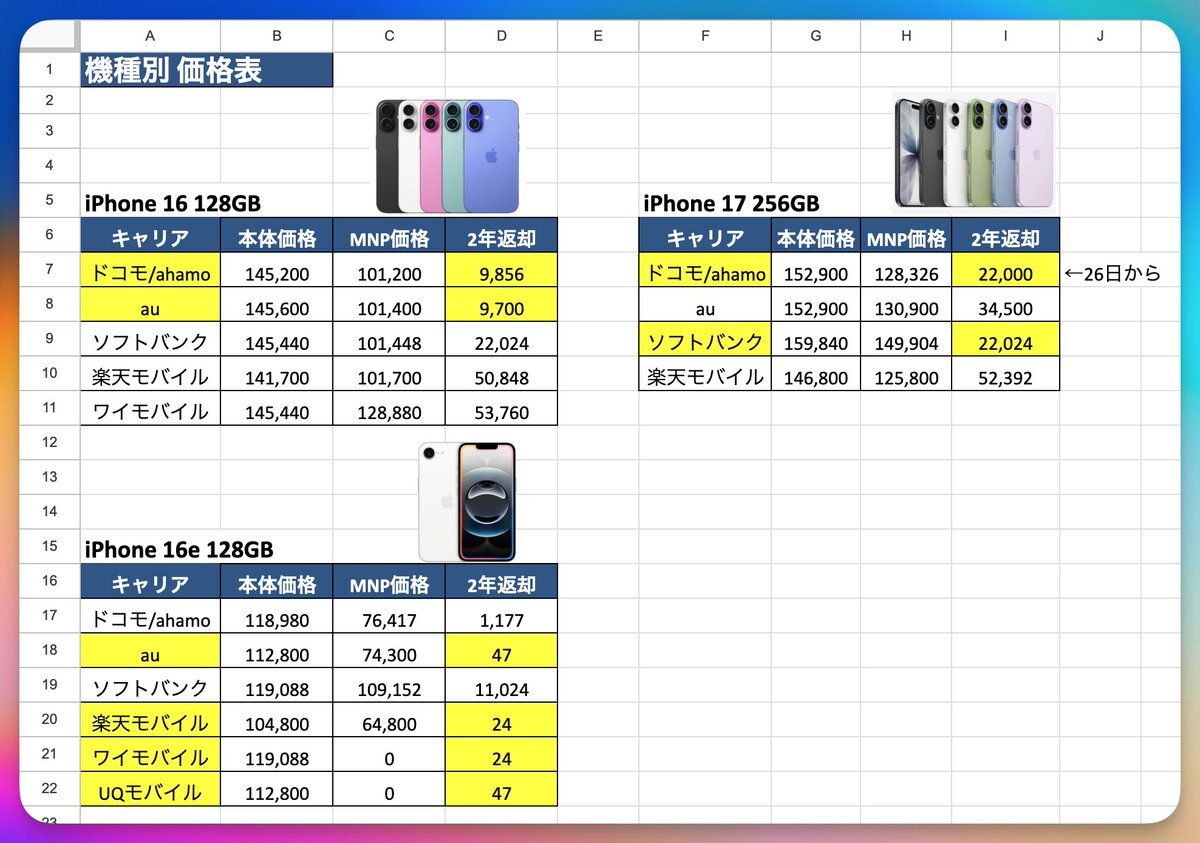Select MNP価格 value 0 in UQモバイル row

pyautogui.click(x=389, y=789)
